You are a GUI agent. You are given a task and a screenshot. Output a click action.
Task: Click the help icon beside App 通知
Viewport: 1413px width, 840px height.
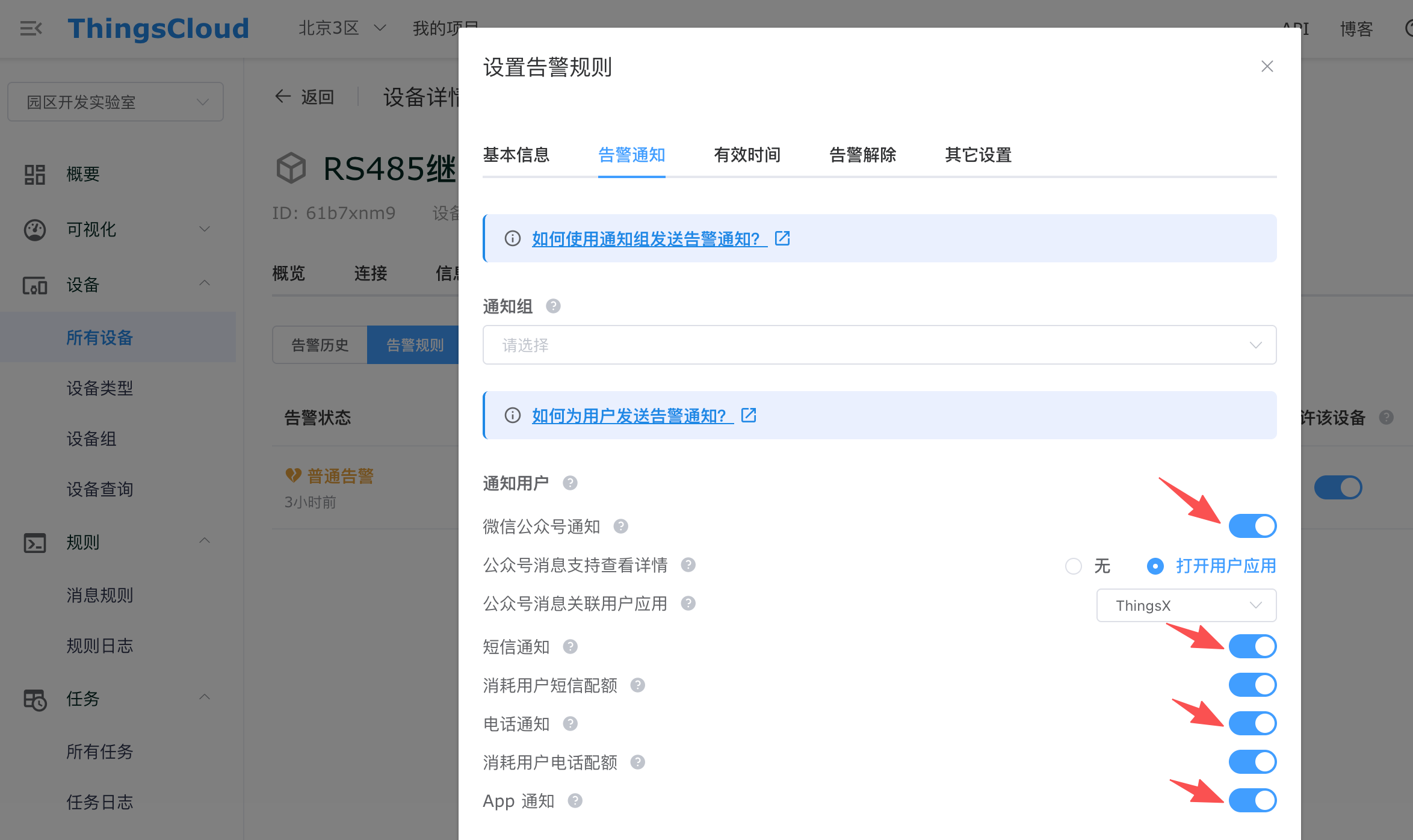575,801
